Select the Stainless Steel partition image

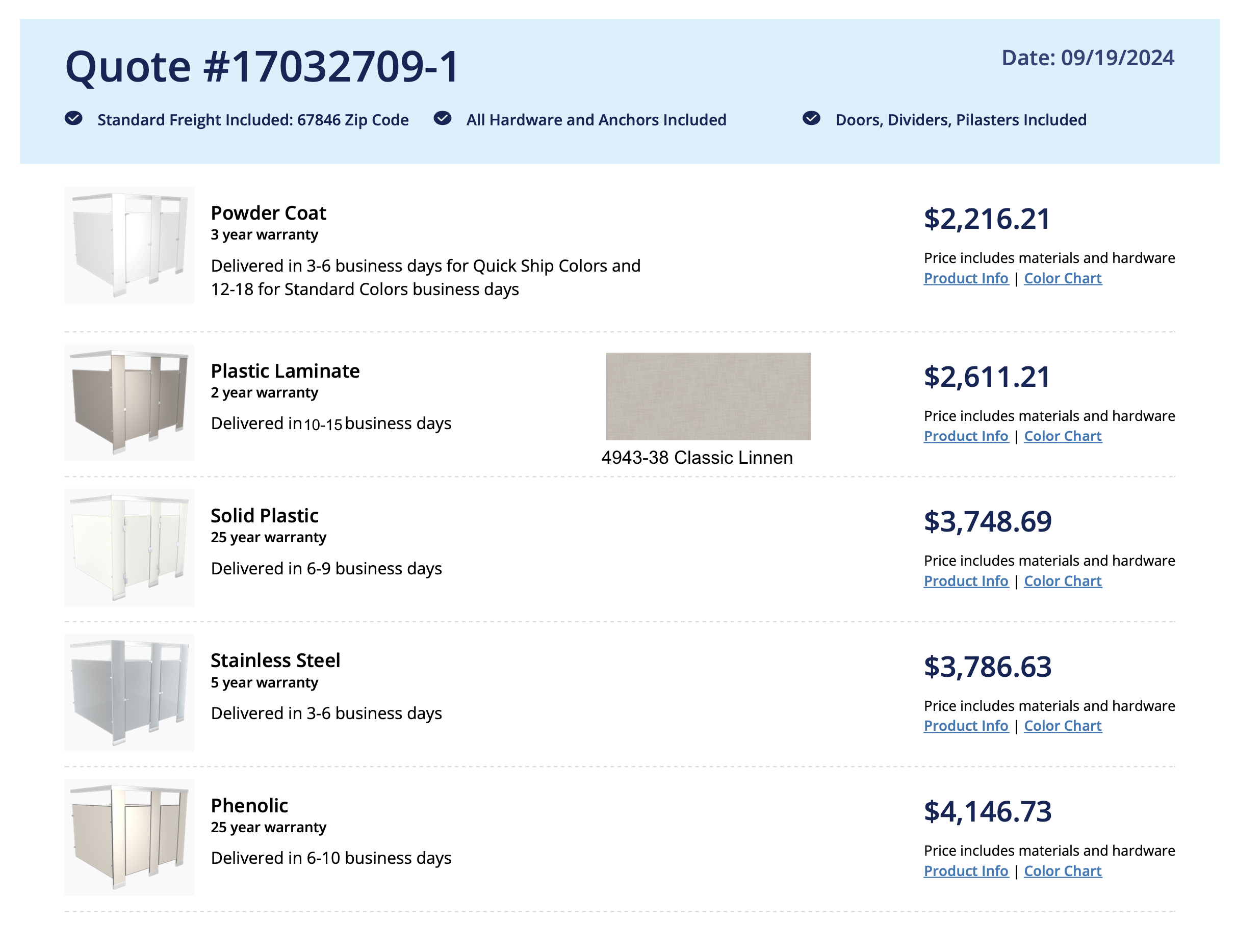[x=129, y=692]
